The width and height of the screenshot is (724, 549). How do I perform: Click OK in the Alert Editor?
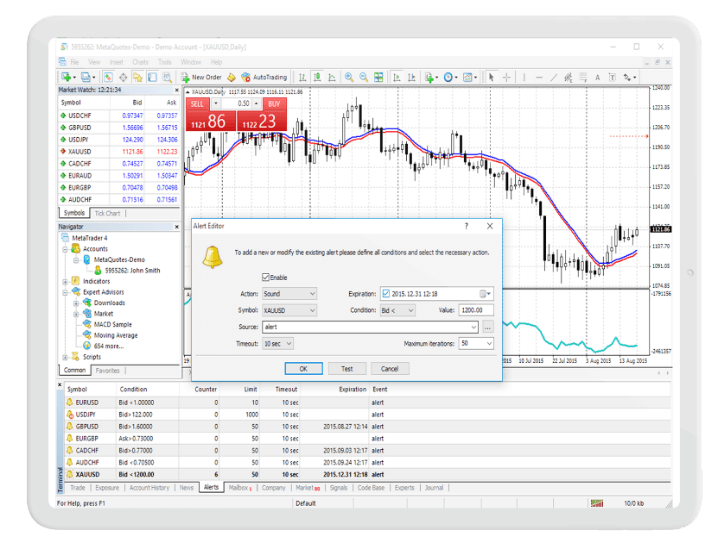303,368
